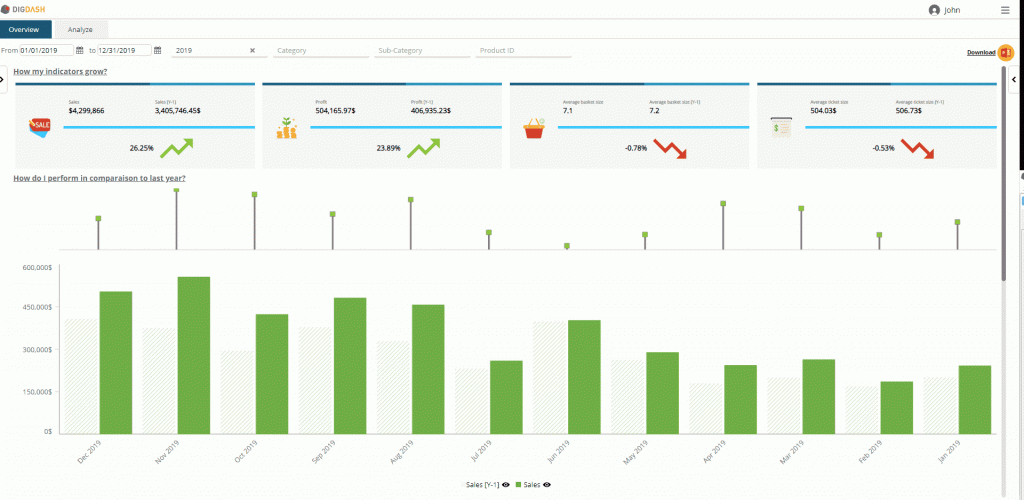1024x500 pixels.
Task: Click the Nov 2019 lollipop marker
Action: click(x=176, y=190)
